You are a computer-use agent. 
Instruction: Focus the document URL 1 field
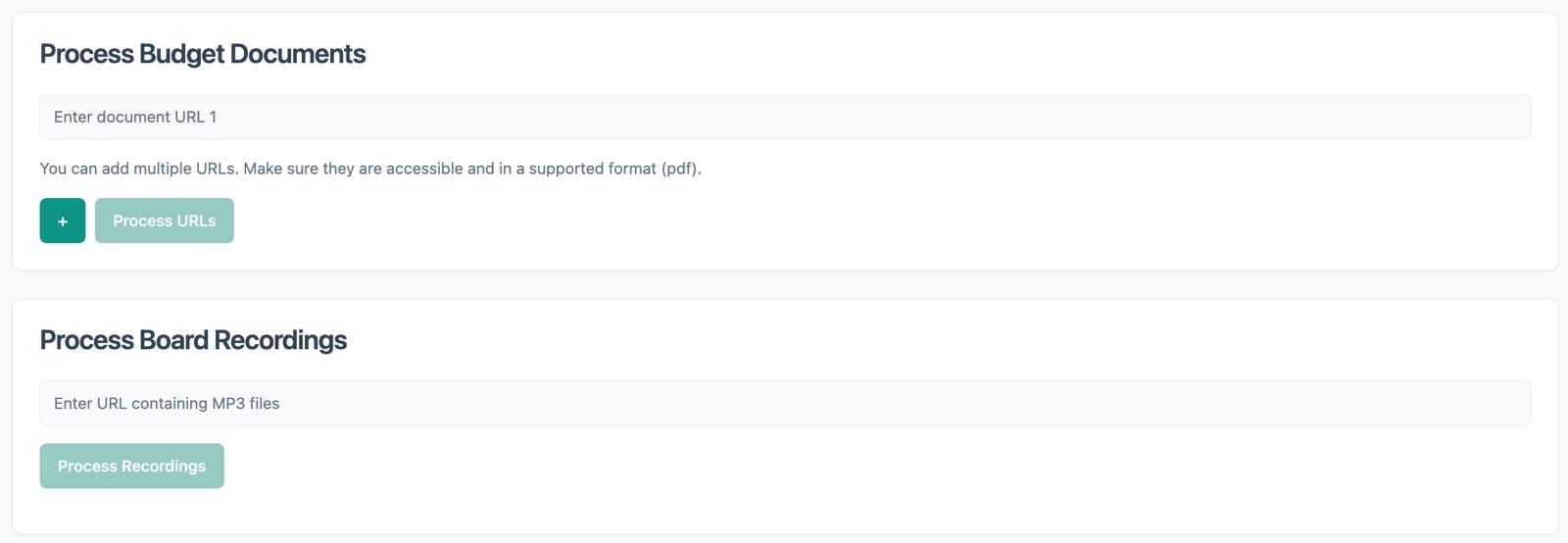[785, 117]
